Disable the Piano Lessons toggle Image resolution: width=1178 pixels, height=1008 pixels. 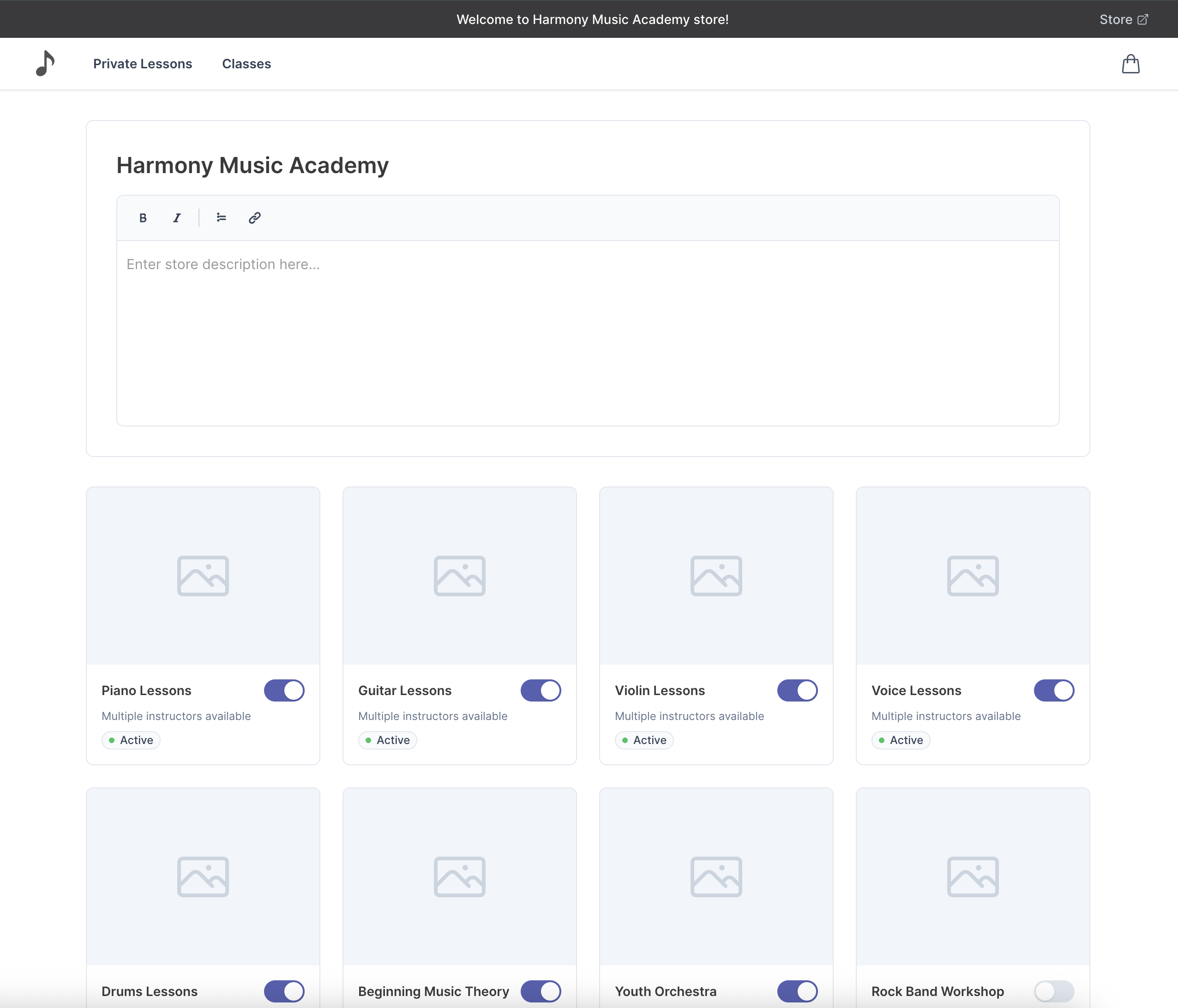(x=284, y=690)
